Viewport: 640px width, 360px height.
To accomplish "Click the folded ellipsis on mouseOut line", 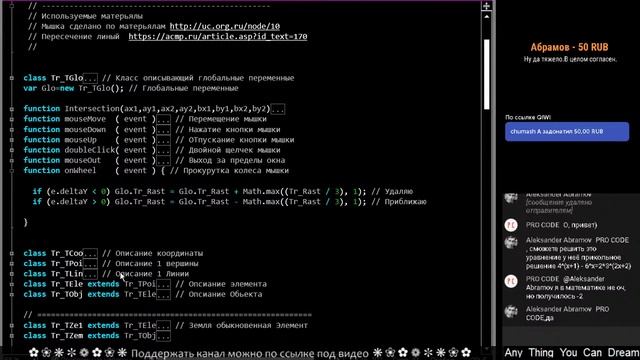I will pos(163,160).
